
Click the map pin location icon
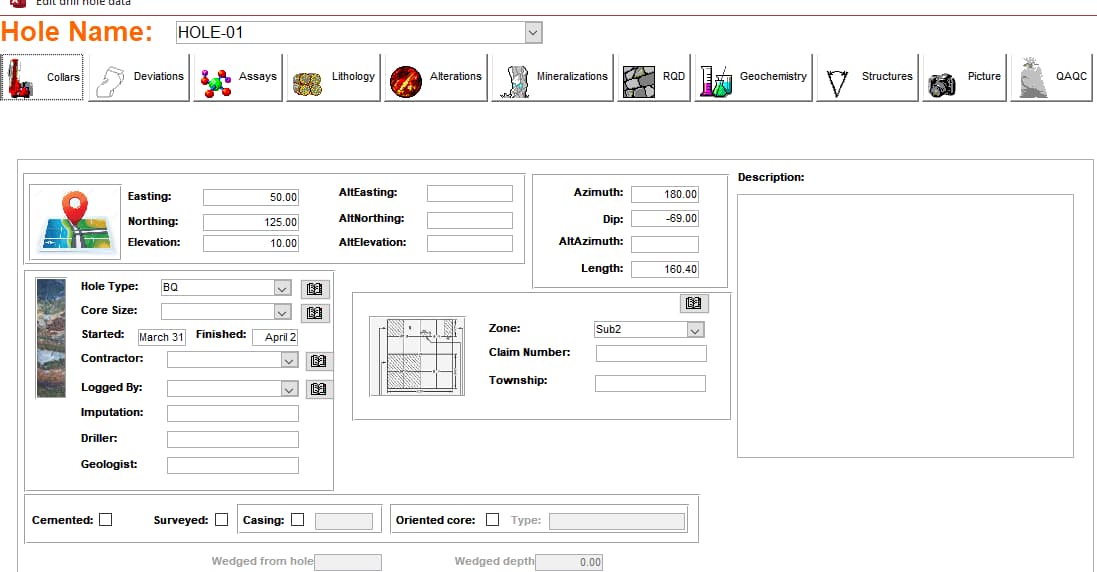click(x=76, y=220)
